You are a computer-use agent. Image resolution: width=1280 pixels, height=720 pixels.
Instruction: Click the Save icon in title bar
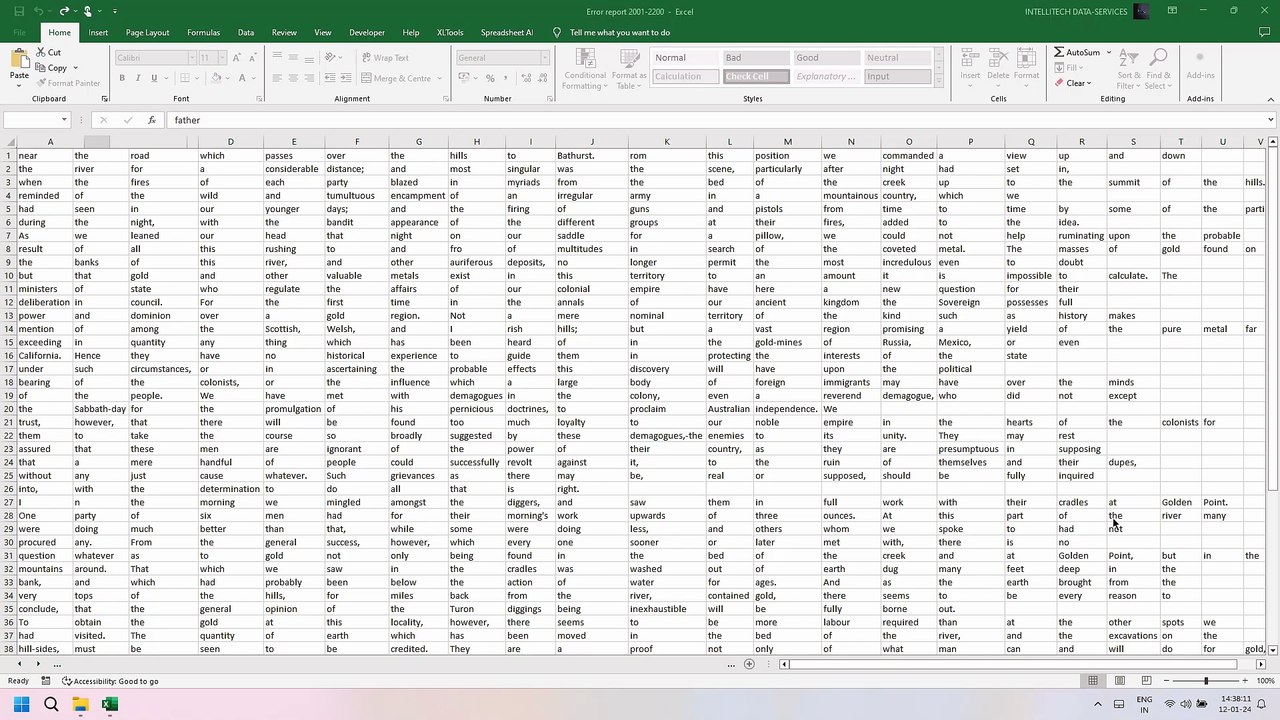[18, 11]
